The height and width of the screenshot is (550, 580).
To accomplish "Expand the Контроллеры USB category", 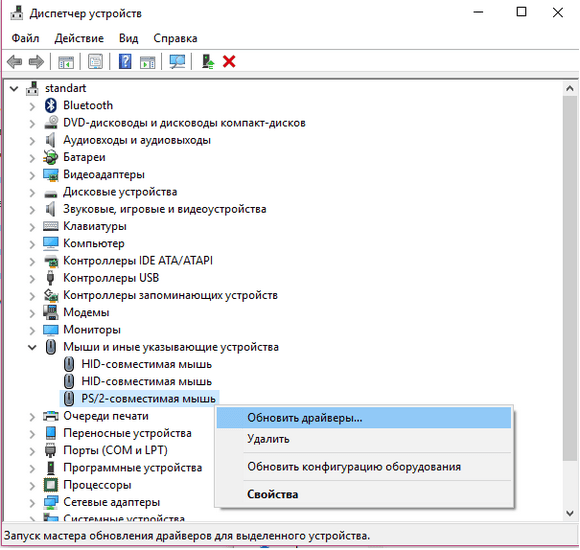I will point(32,279).
